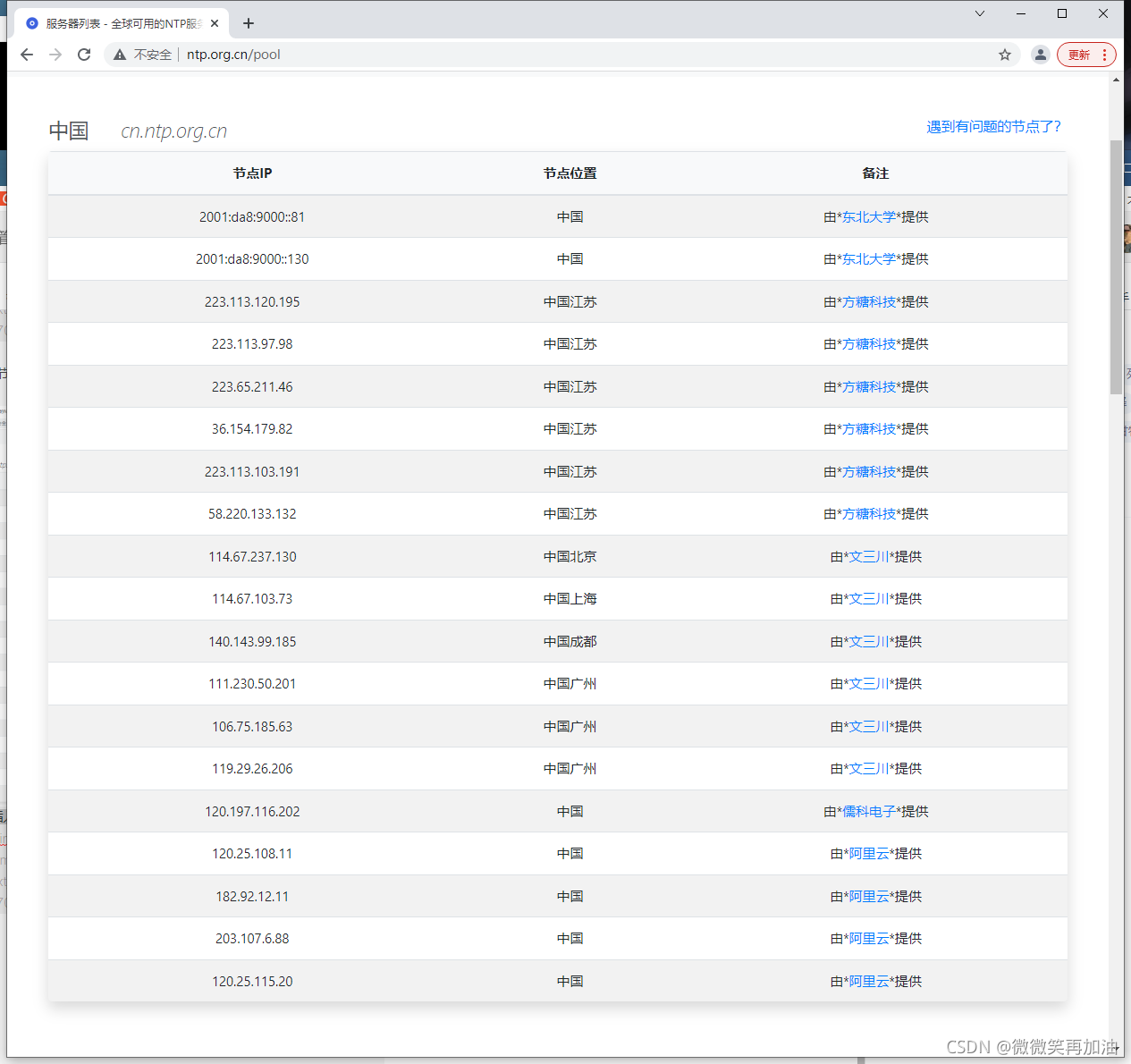Select the 服务器列表 NTP tab
The width and height of the screenshot is (1131, 1064).
point(120,23)
